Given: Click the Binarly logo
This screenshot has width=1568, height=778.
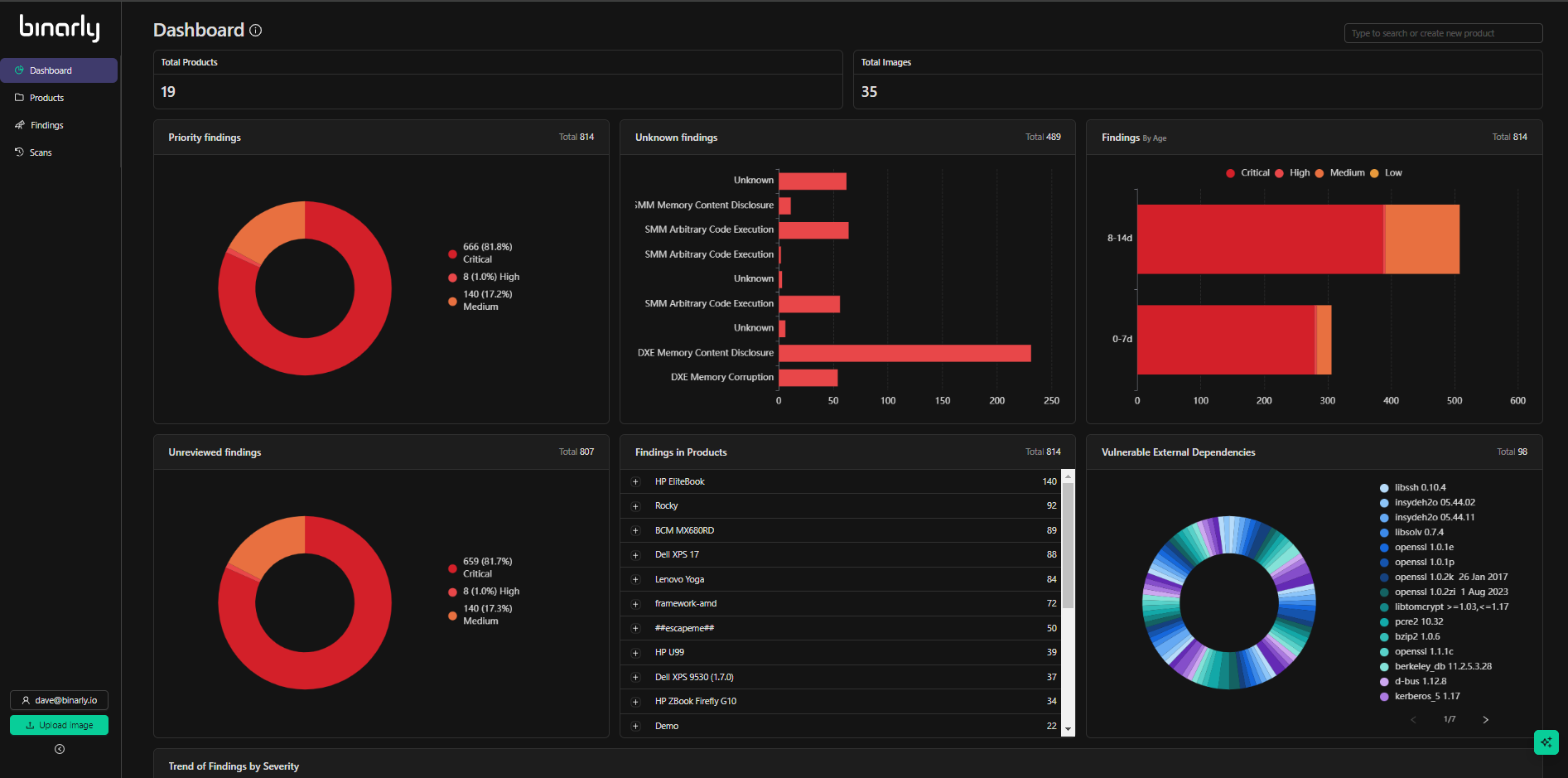Looking at the screenshot, I should (x=60, y=28).
